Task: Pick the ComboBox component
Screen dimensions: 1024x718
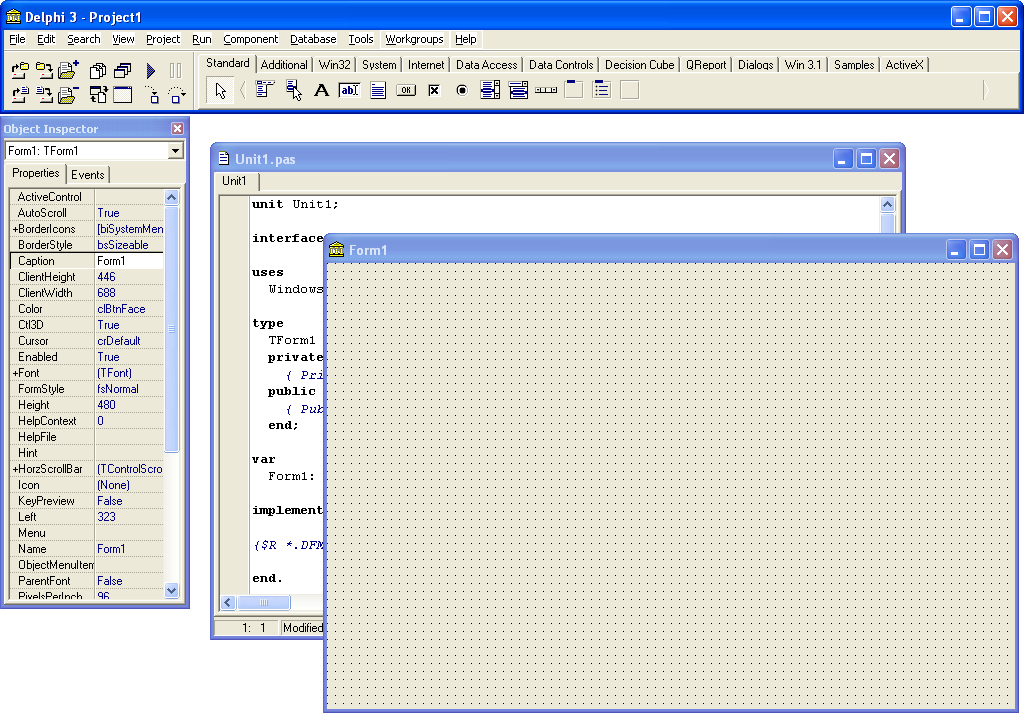Action: pos(518,90)
